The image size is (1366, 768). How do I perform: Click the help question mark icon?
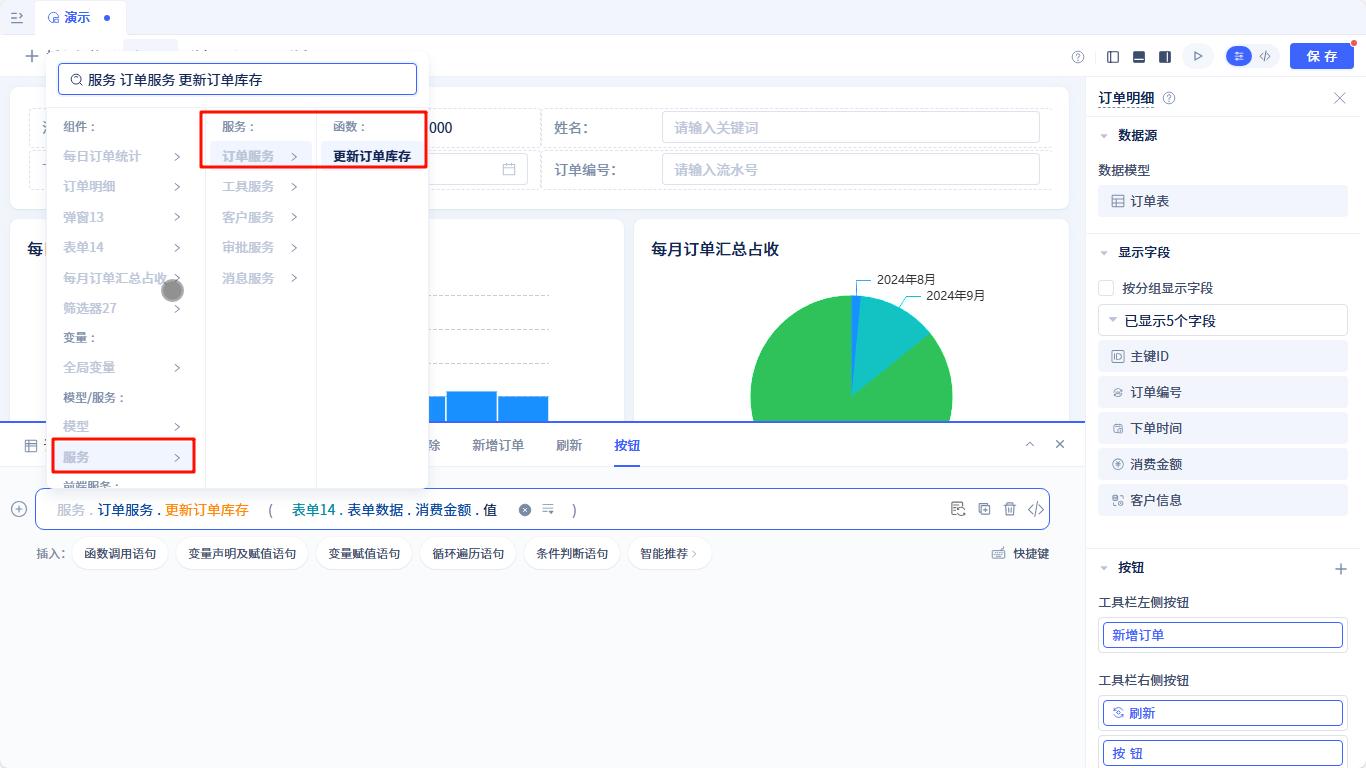point(1076,56)
